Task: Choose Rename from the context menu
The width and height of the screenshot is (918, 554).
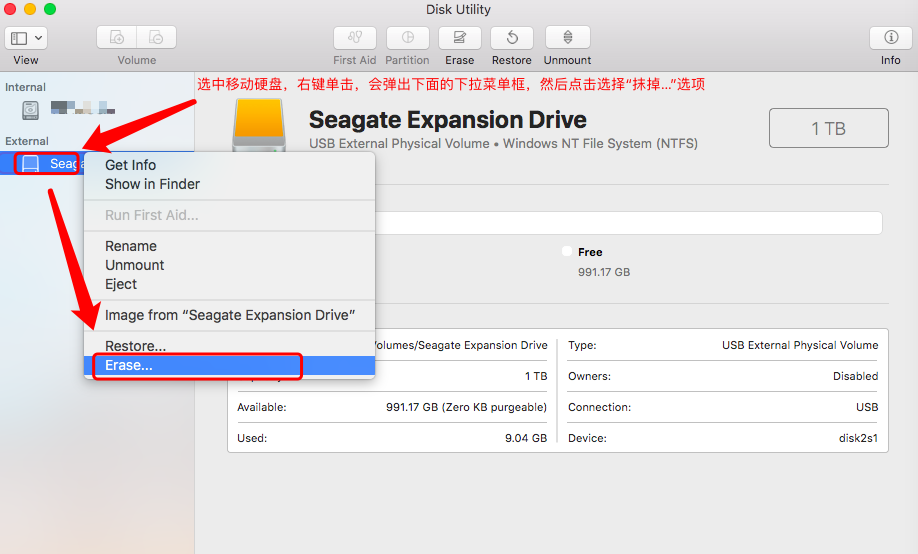Action: pos(131,246)
